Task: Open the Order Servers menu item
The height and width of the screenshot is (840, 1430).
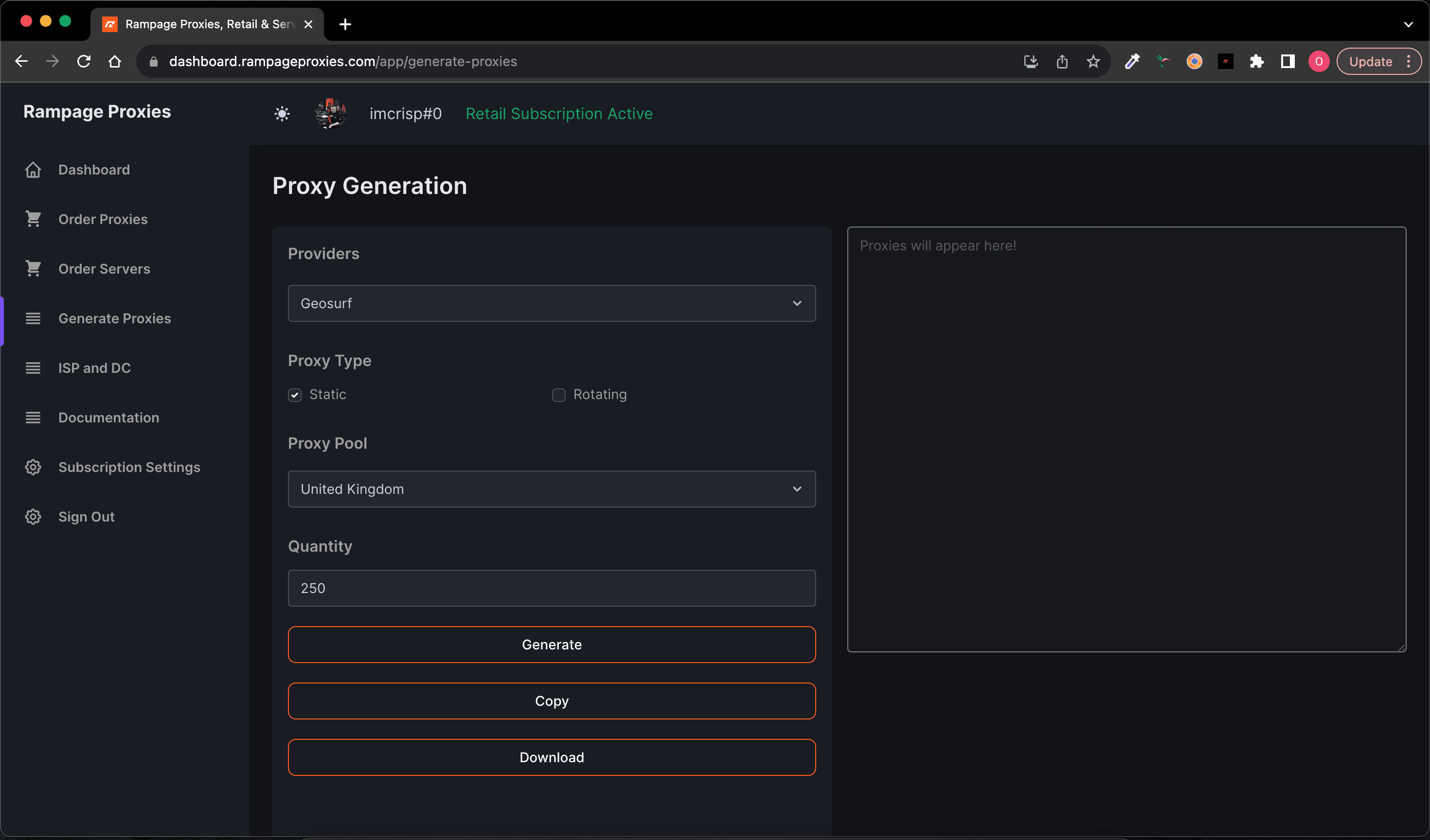Action: 104,269
